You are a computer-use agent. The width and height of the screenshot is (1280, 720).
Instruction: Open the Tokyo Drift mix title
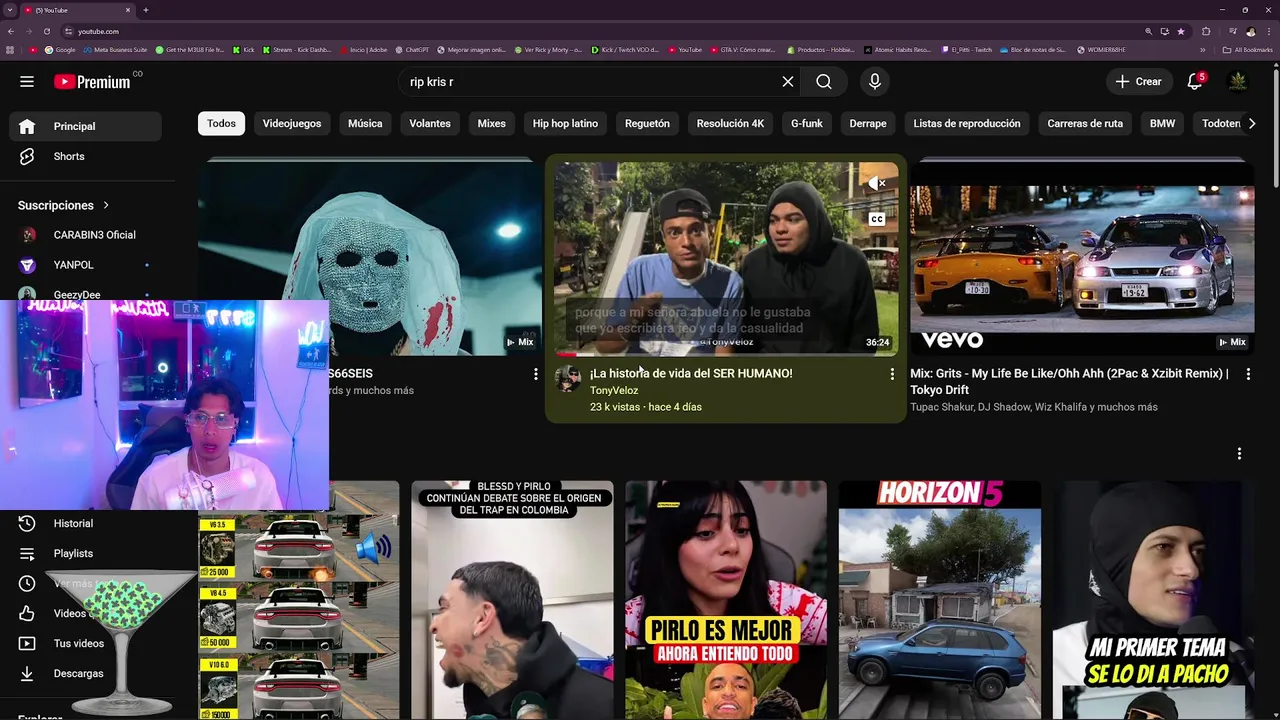pyautogui.click(x=1069, y=382)
